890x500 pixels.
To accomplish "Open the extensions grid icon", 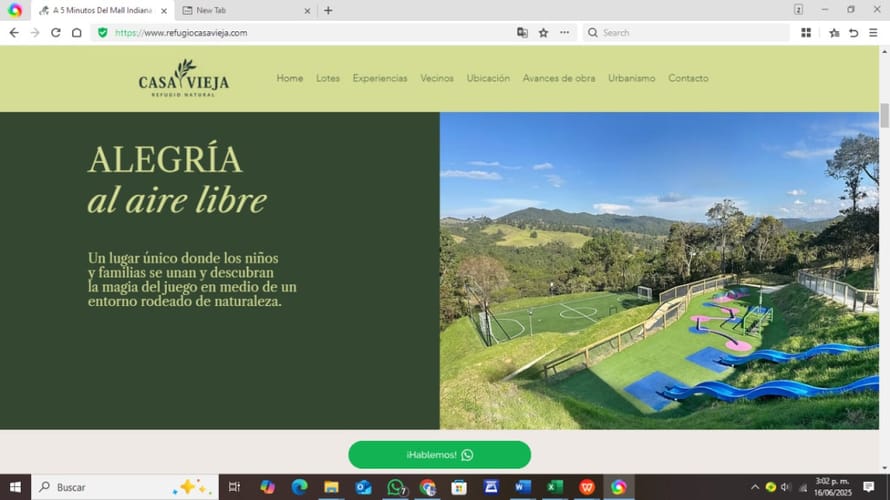I will 806,33.
